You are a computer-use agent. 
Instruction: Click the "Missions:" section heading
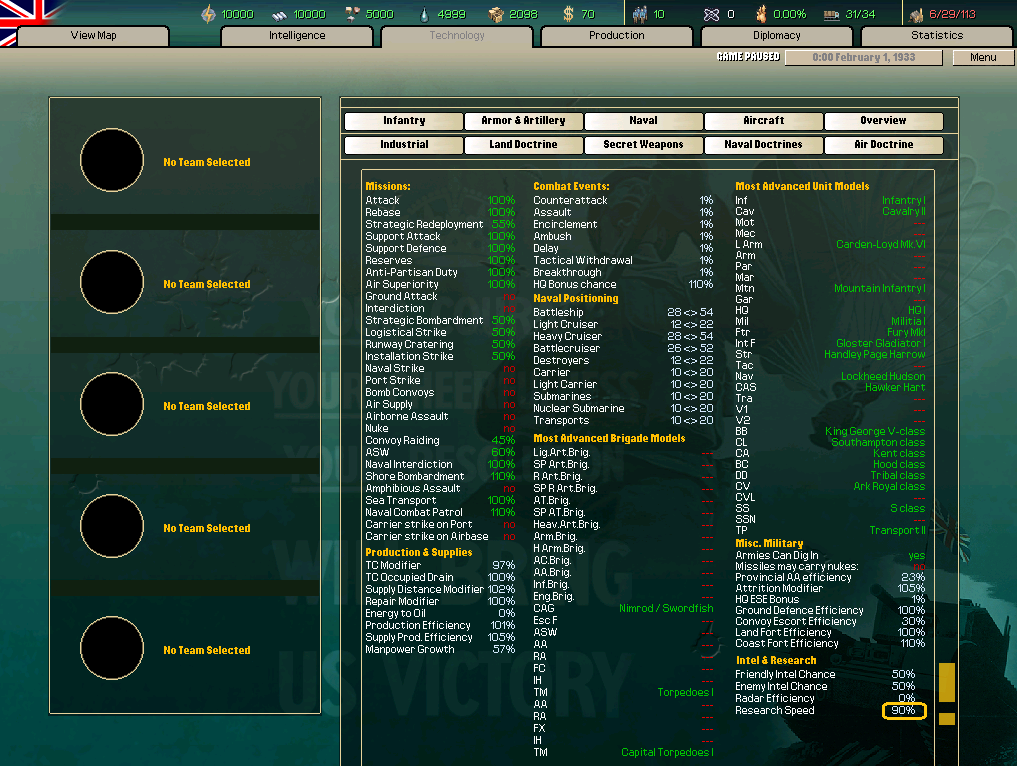pos(388,186)
